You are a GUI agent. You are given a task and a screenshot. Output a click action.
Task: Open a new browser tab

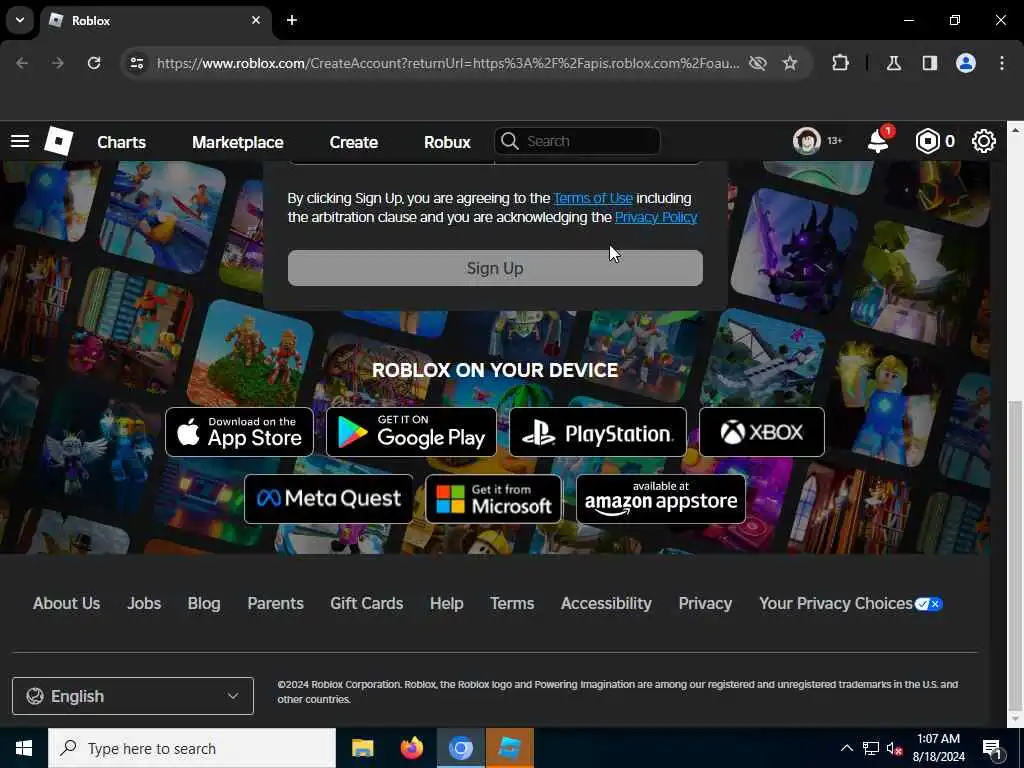(x=292, y=20)
